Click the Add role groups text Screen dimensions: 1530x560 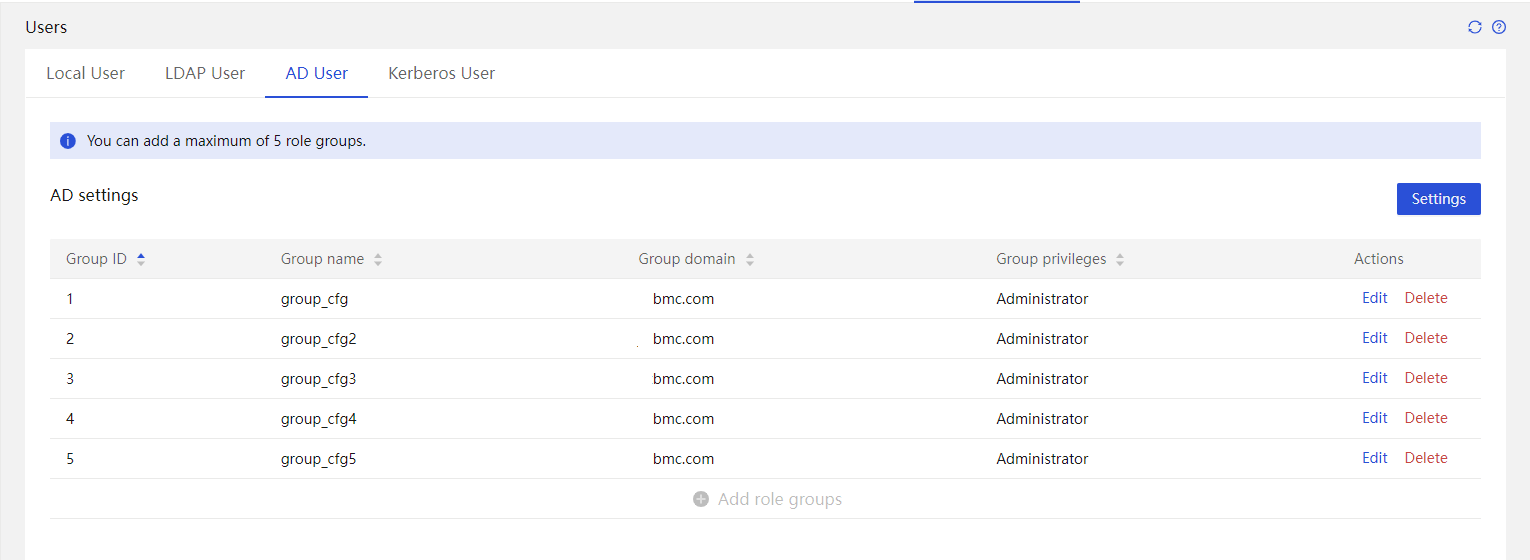pyautogui.click(x=780, y=499)
